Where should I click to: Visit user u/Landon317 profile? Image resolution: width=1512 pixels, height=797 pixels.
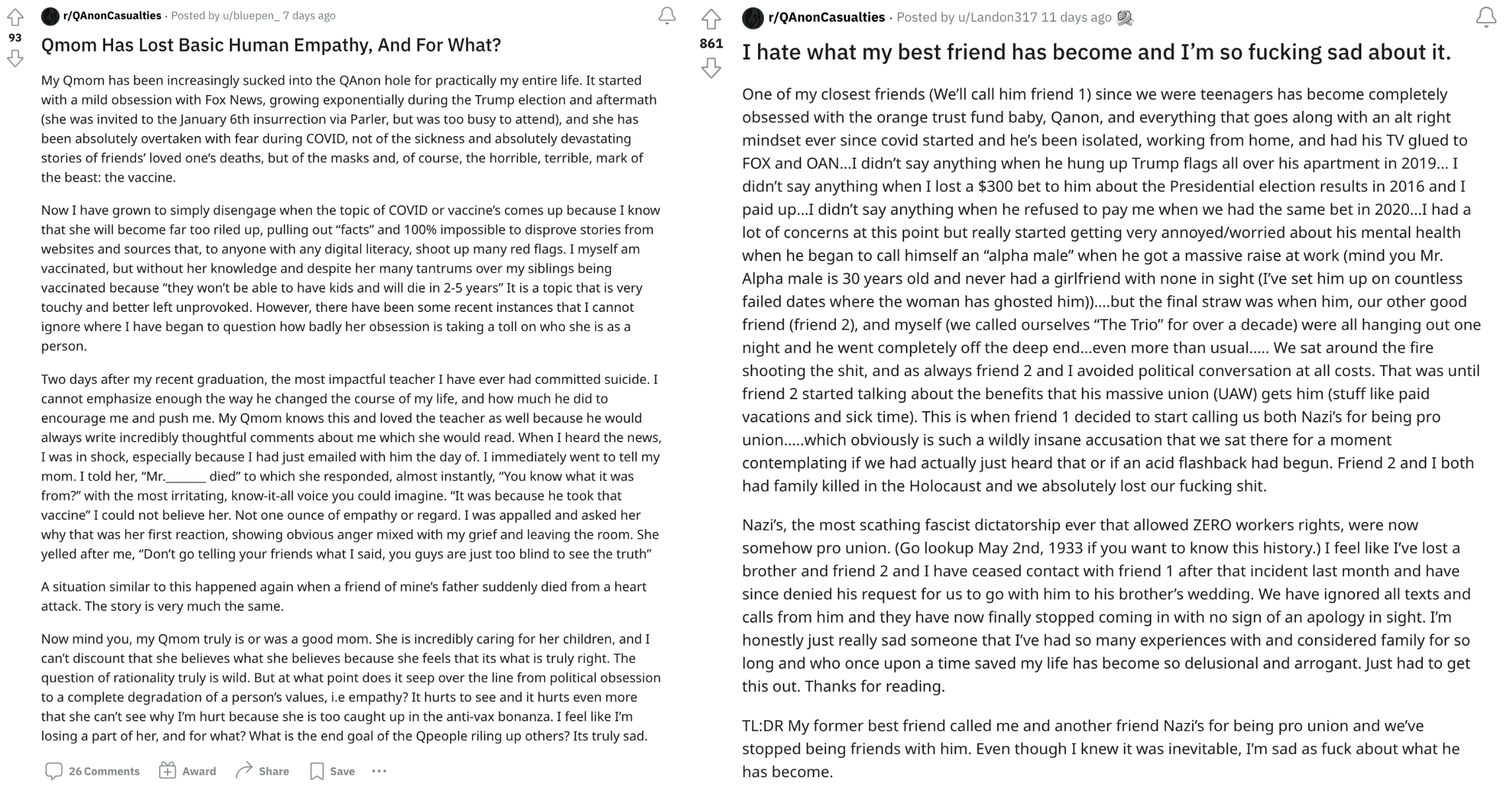998,18
